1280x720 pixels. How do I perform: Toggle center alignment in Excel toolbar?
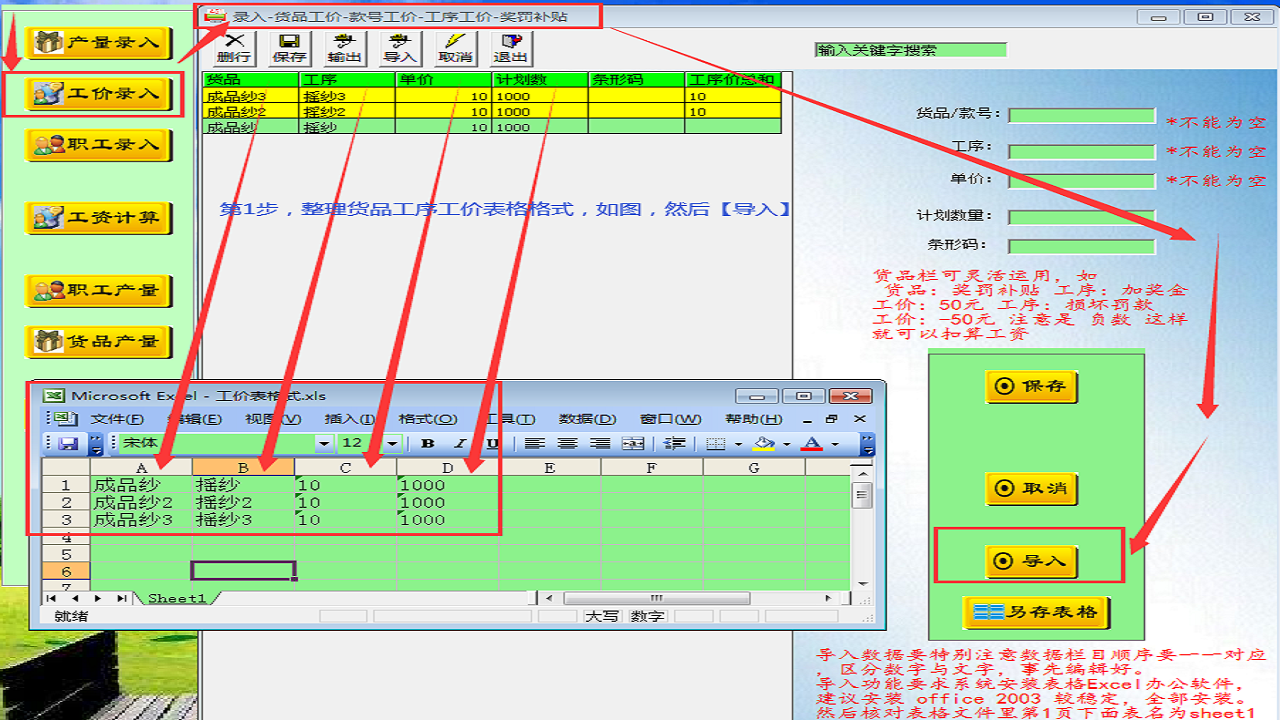tap(567, 443)
